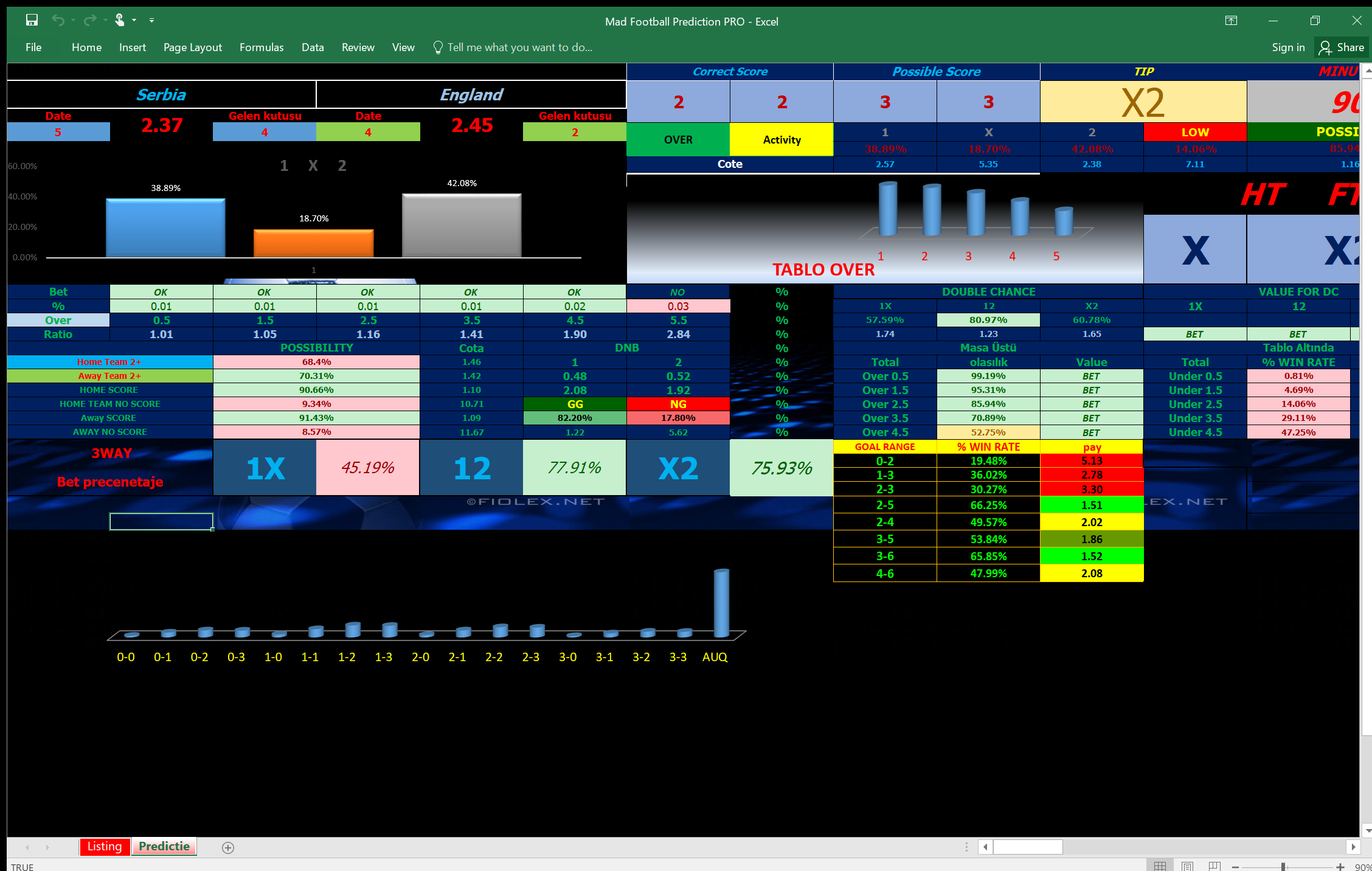1372x871 pixels.
Task: Click the Save icon in quick access toolbar
Action: (32, 20)
